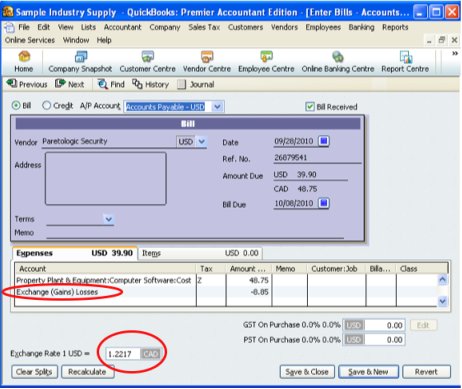Click Clear Splits button
The width and height of the screenshot is (462, 389).
click(x=34, y=372)
